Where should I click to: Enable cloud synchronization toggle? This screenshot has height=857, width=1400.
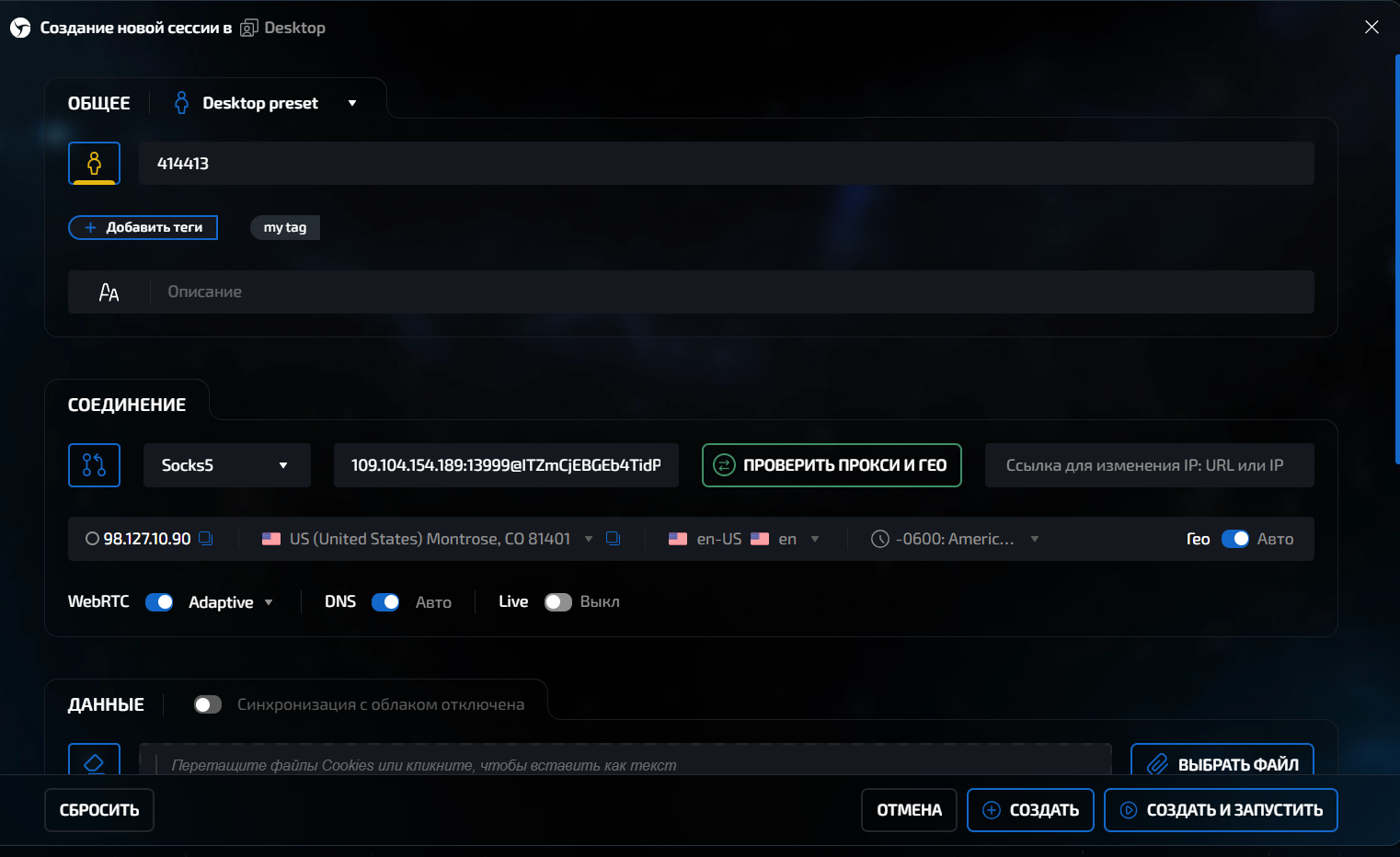(208, 704)
